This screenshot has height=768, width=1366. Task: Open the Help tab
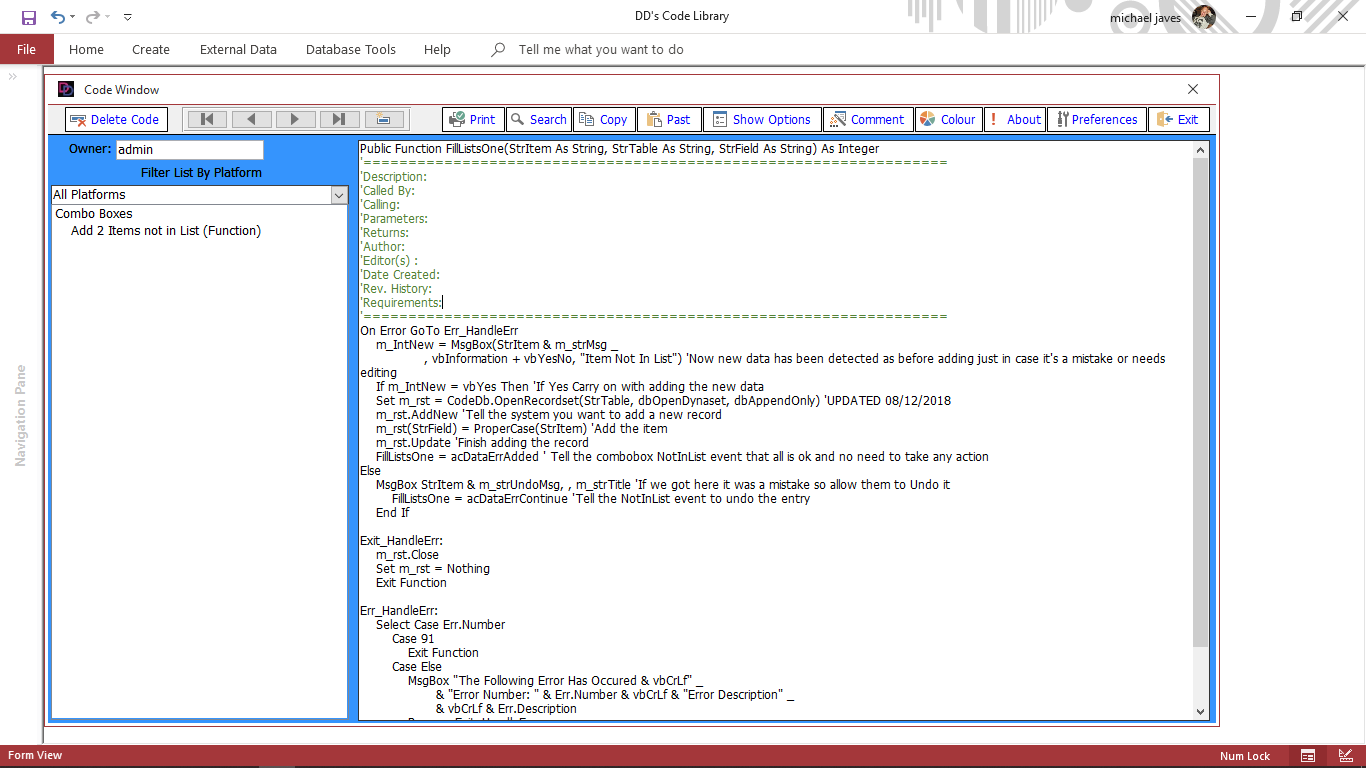tap(437, 49)
